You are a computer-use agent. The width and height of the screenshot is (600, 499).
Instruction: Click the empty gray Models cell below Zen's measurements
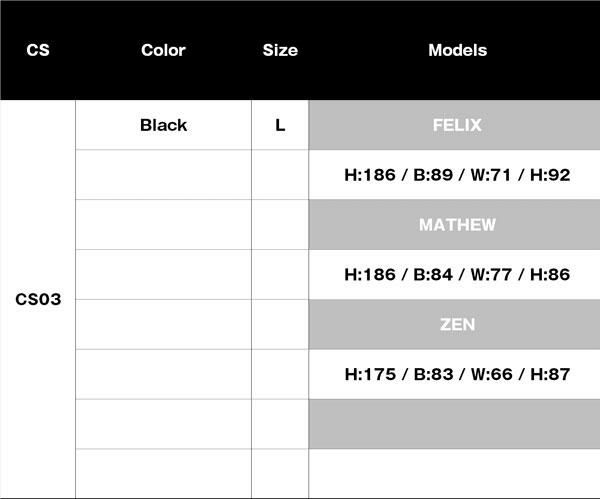(457, 424)
